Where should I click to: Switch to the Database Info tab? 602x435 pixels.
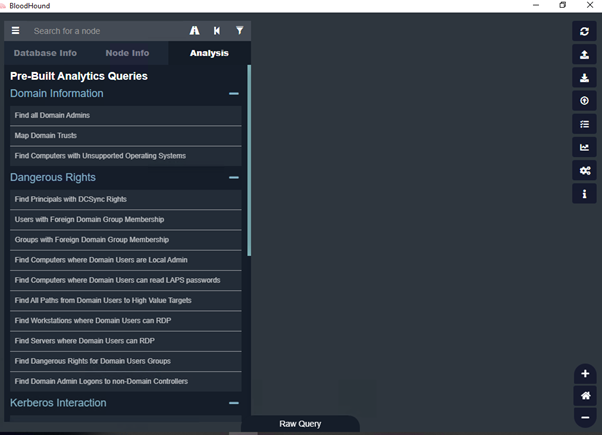click(x=45, y=53)
